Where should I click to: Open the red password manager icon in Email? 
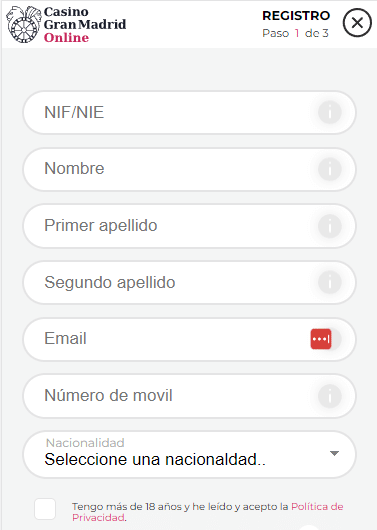tap(321, 339)
